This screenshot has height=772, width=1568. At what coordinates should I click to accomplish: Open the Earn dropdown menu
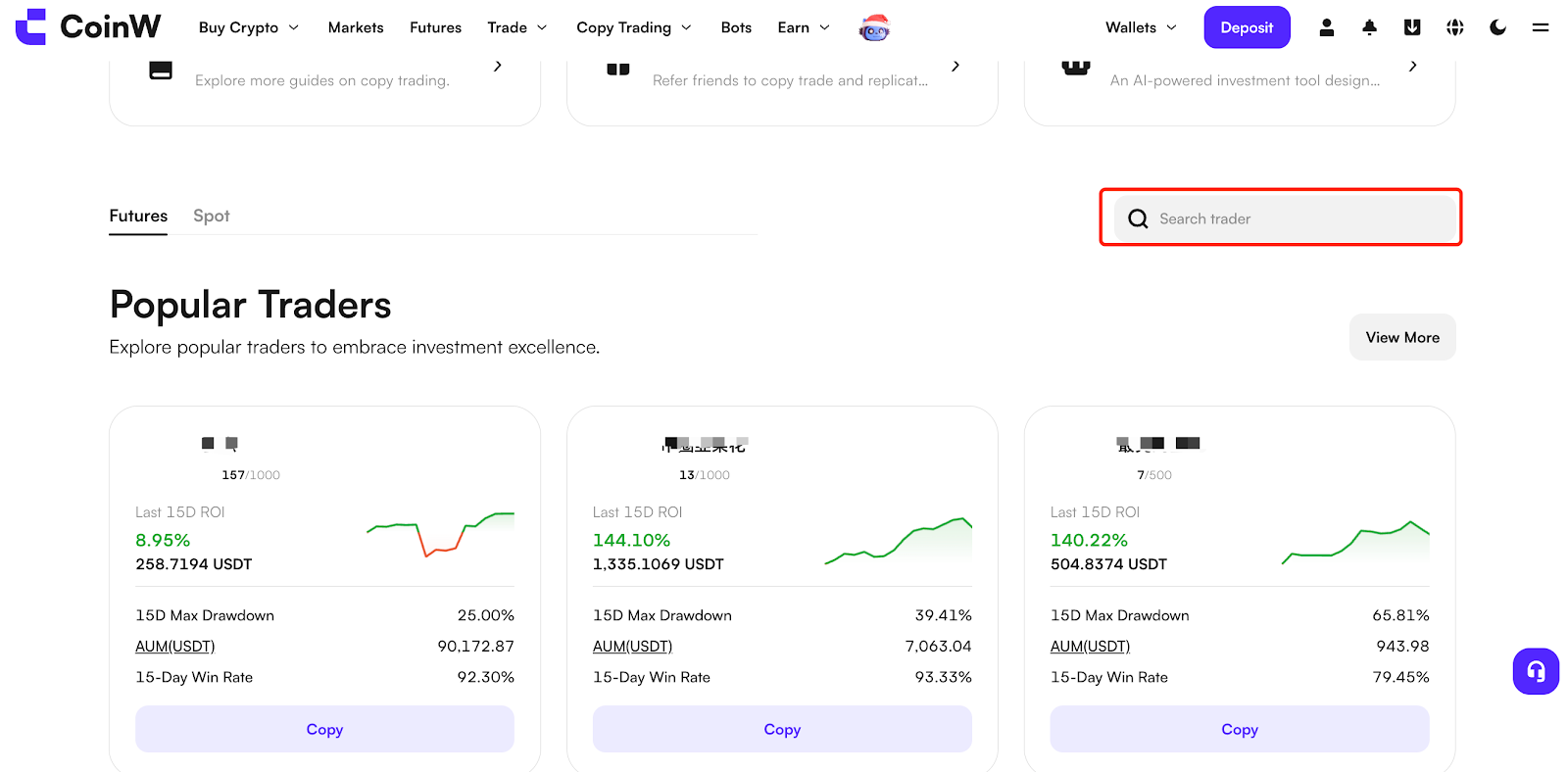(x=804, y=27)
